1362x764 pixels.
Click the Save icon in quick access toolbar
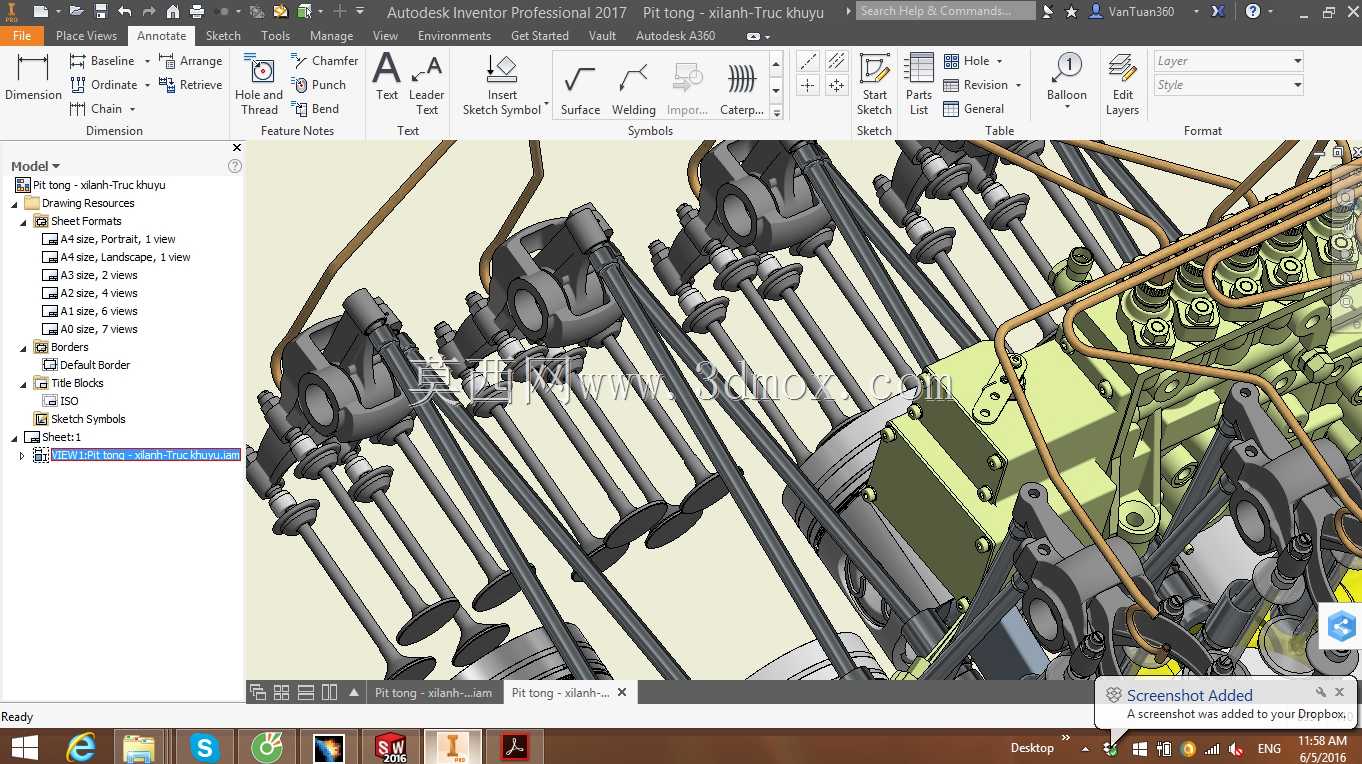coord(101,12)
